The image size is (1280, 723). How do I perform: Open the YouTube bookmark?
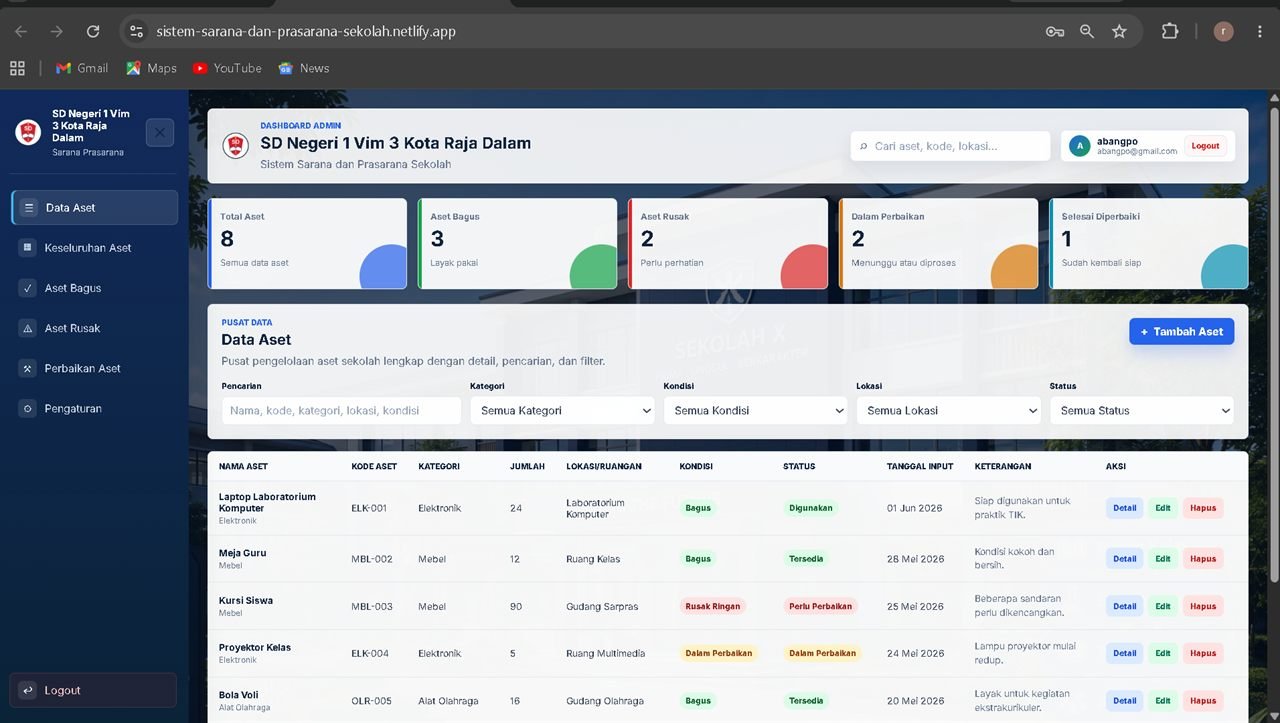(227, 68)
